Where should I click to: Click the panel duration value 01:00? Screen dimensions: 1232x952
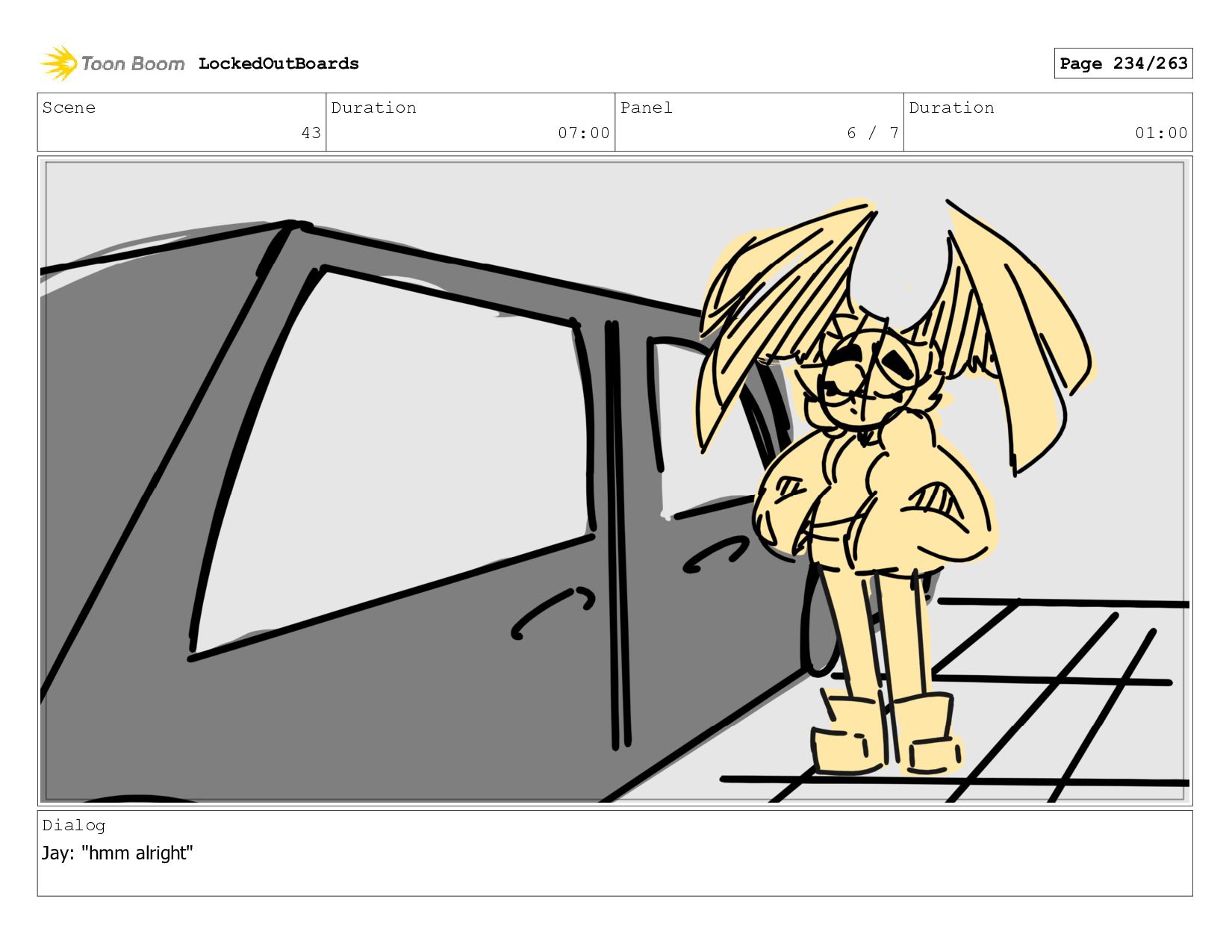click(x=1161, y=133)
